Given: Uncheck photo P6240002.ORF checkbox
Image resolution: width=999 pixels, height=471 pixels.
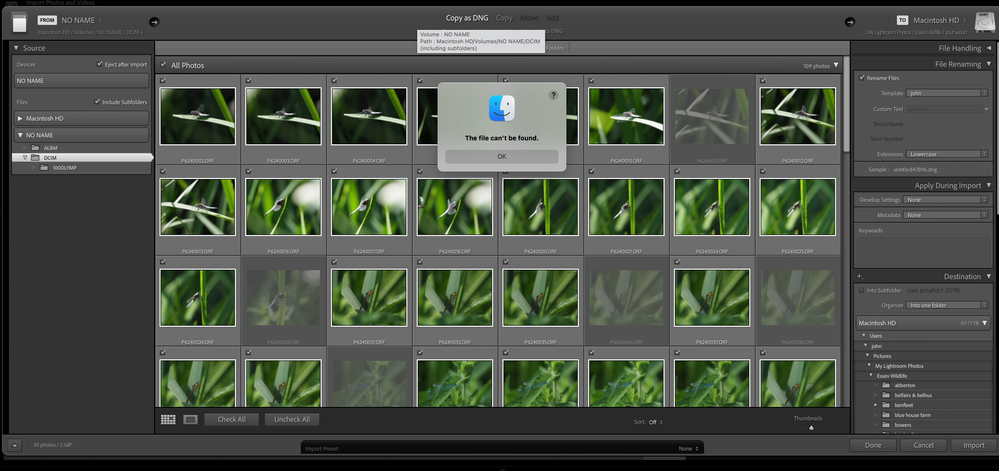Looking at the screenshot, I should click(163, 80).
